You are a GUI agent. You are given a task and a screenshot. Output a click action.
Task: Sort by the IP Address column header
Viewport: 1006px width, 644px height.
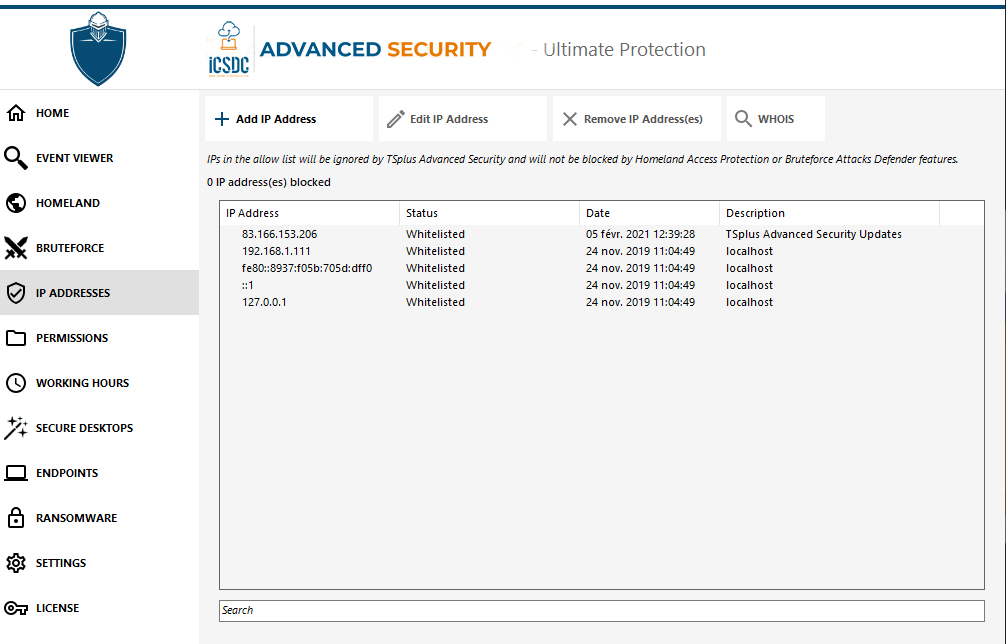[x=310, y=213]
